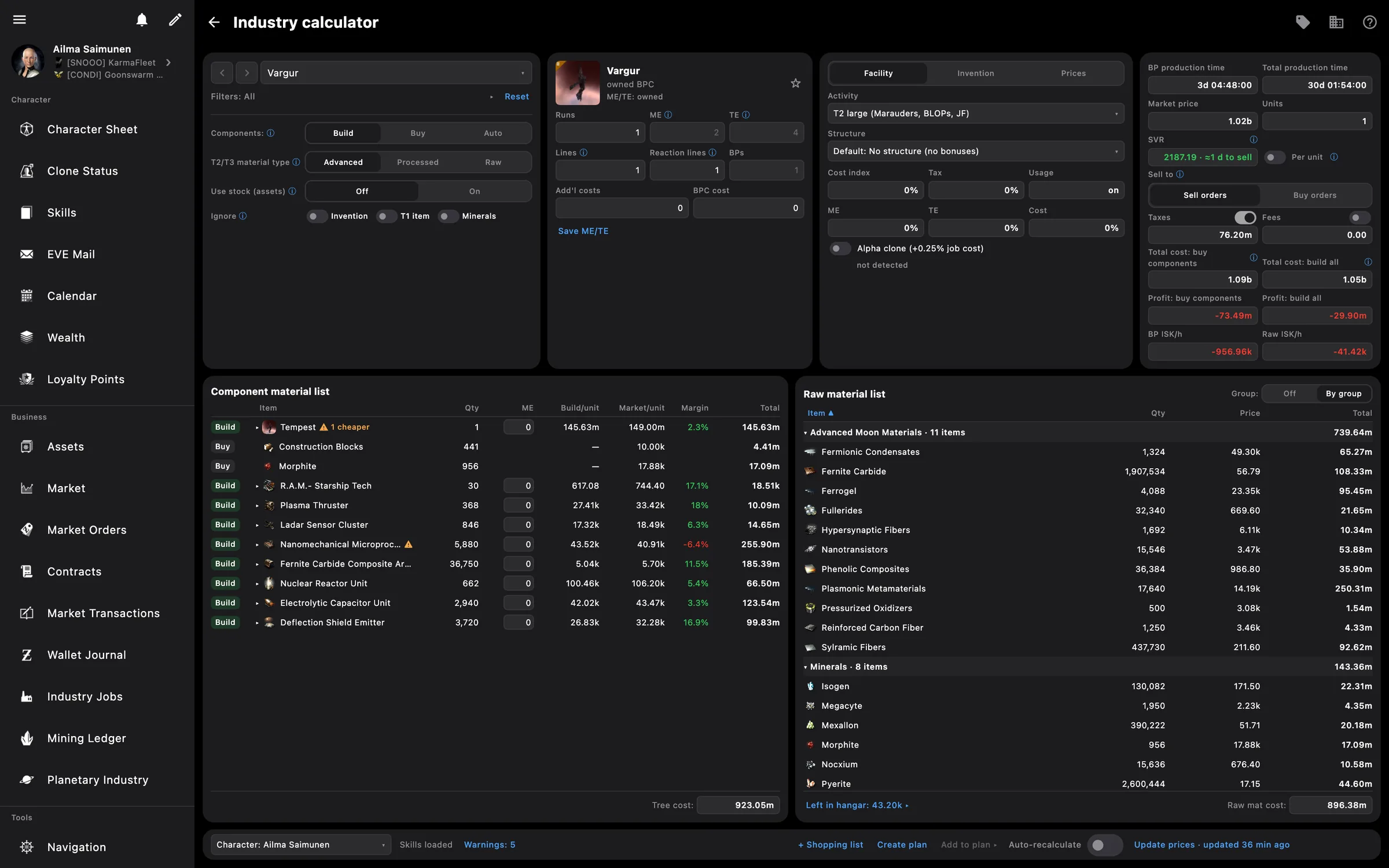The height and width of the screenshot is (868, 1389).
Task: Open Calendar in the sidebar
Action: pos(97,296)
